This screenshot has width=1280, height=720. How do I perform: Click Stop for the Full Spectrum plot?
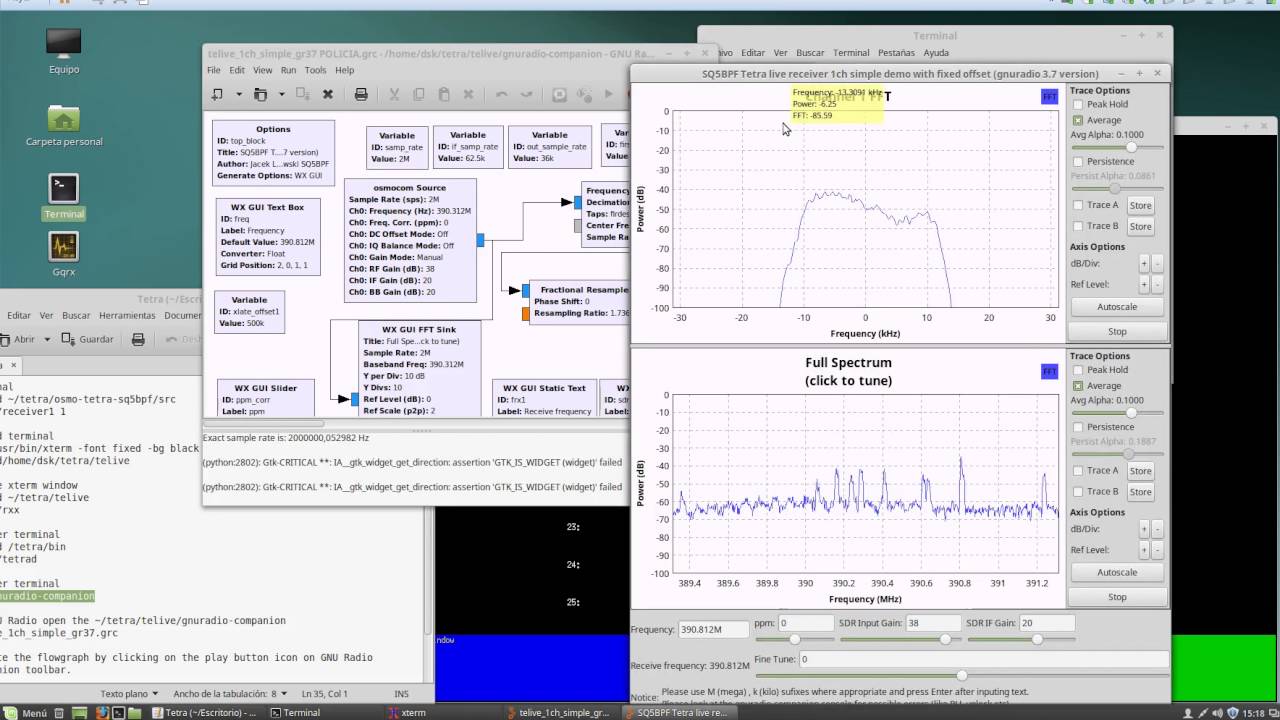1117,597
